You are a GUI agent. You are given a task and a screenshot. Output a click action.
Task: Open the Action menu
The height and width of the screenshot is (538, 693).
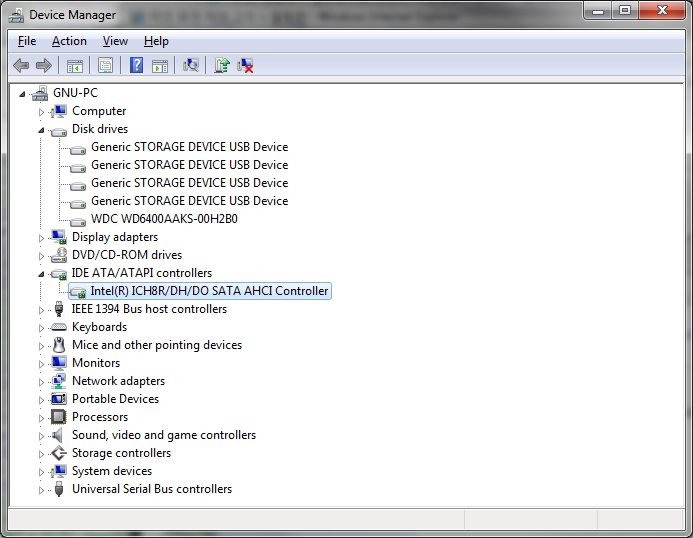(69, 41)
